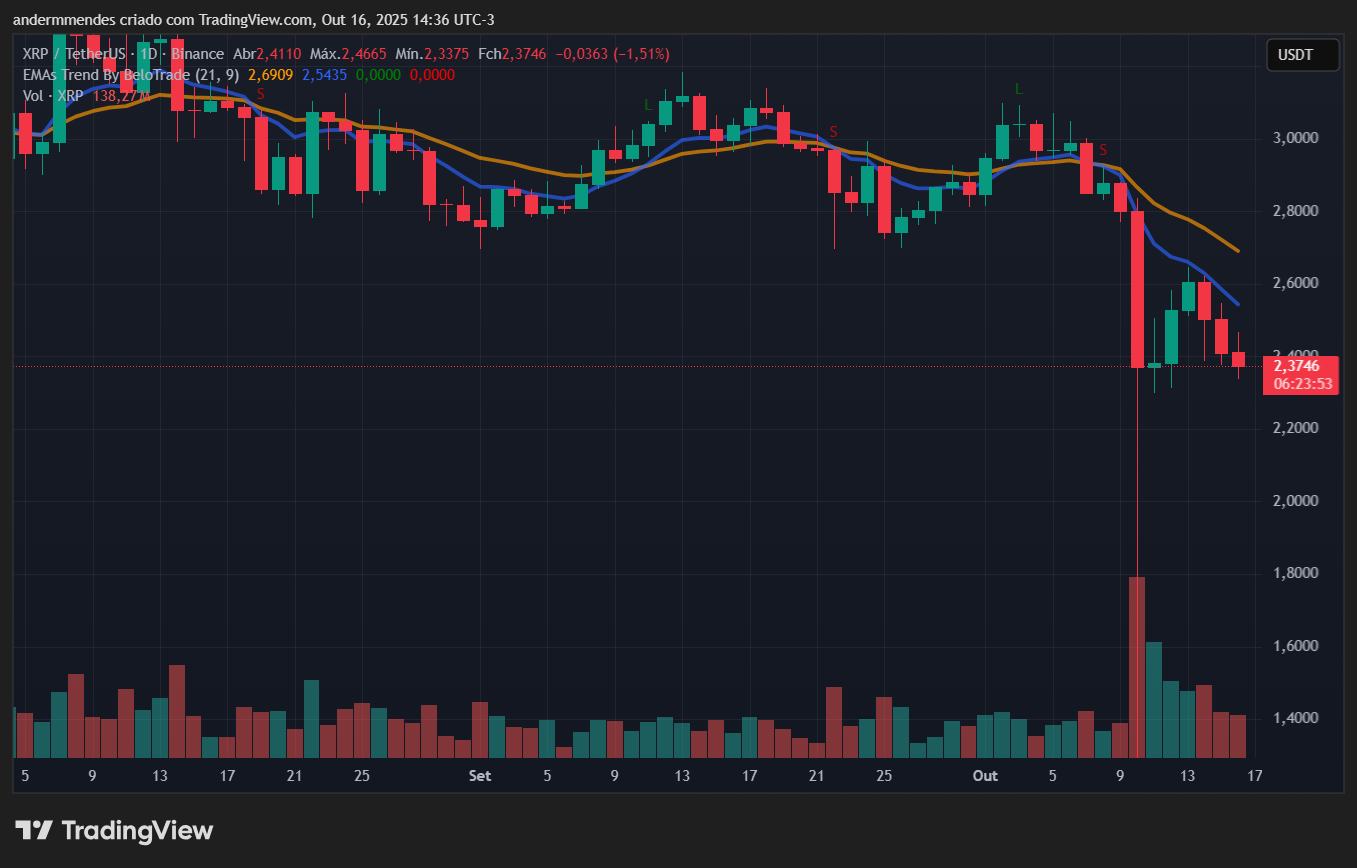The width and height of the screenshot is (1357, 868).
Task: Click the 3,0000 price axis label
Action: (x=1296, y=138)
